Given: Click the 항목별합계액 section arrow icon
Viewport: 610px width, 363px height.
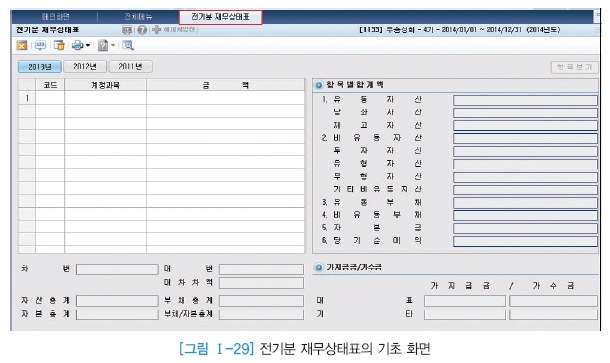Looking at the screenshot, I should [319, 85].
